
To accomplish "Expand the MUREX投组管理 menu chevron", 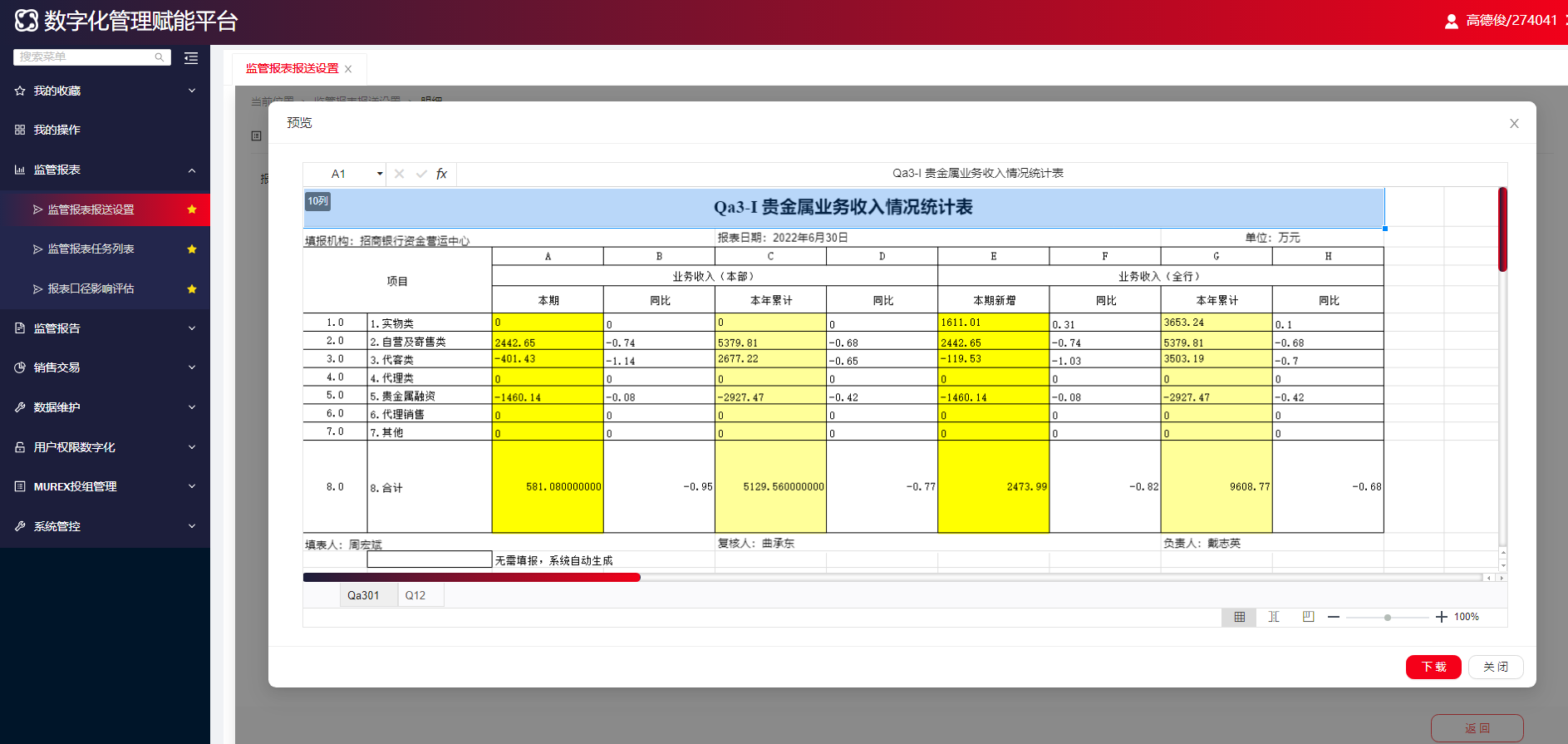I will 192,486.
